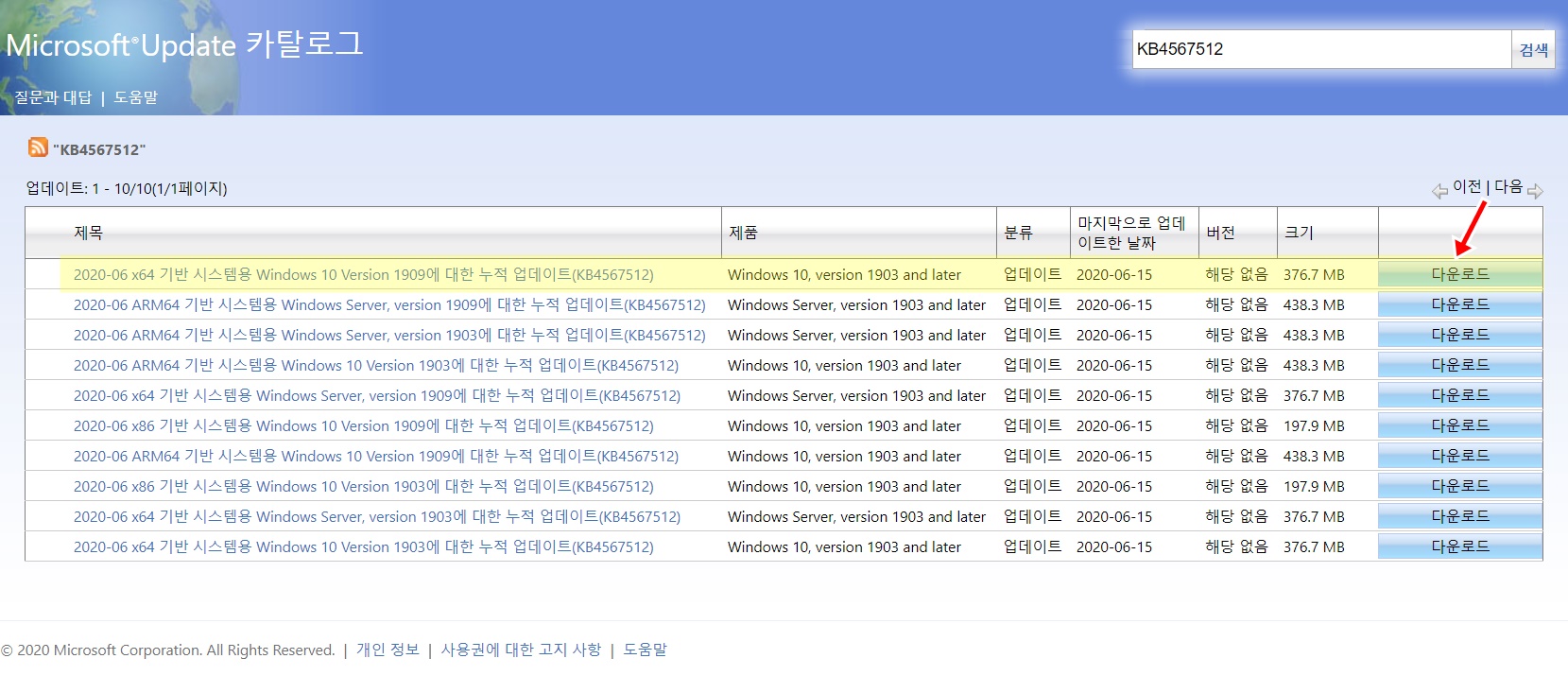The height and width of the screenshot is (676, 1568).
Task: Download ARM64 Windows 10 Version 1909 update
Action: (x=1460, y=456)
